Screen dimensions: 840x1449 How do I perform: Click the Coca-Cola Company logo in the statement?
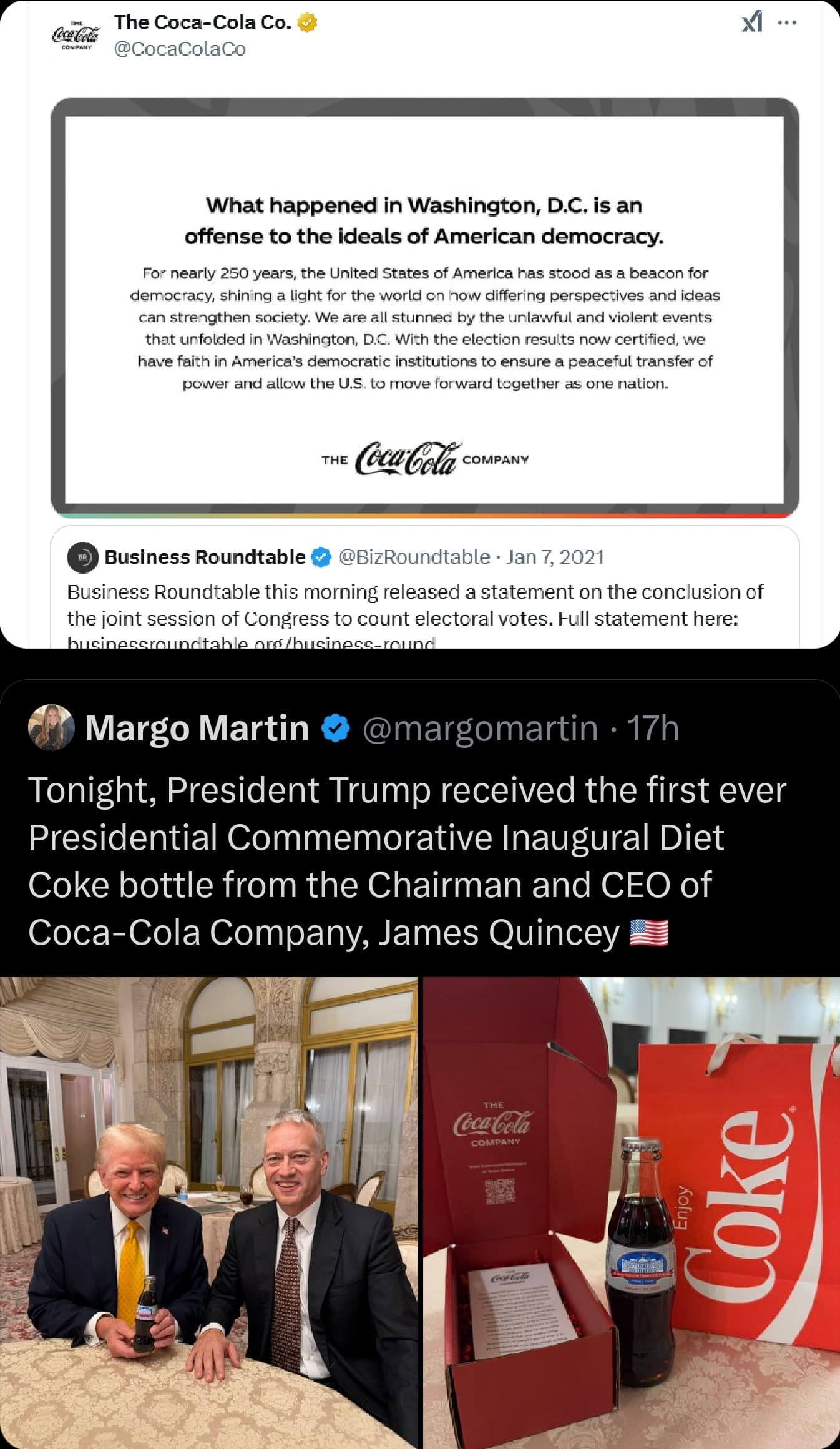(x=424, y=459)
